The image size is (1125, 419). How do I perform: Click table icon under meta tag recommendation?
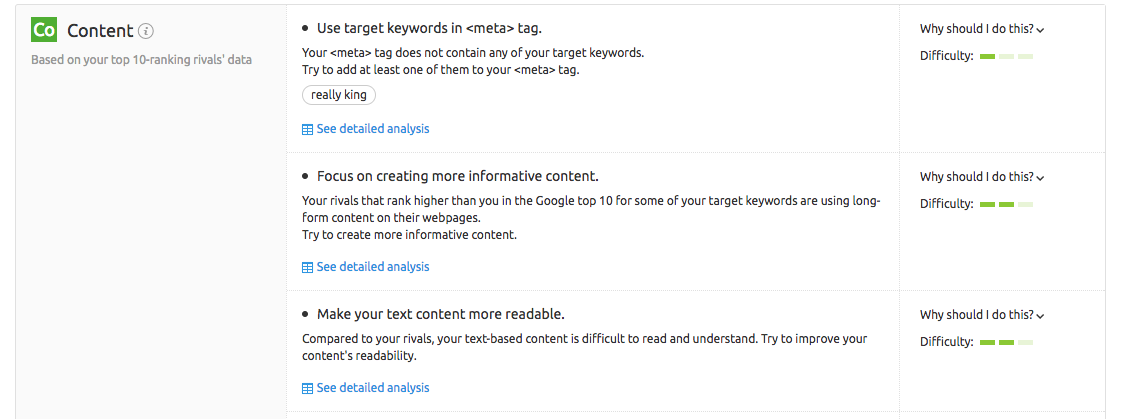pos(307,129)
